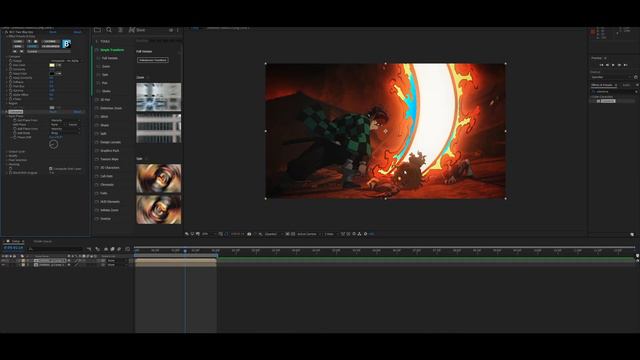Open the Add Mode Wrap dropdown

[64, 133]
